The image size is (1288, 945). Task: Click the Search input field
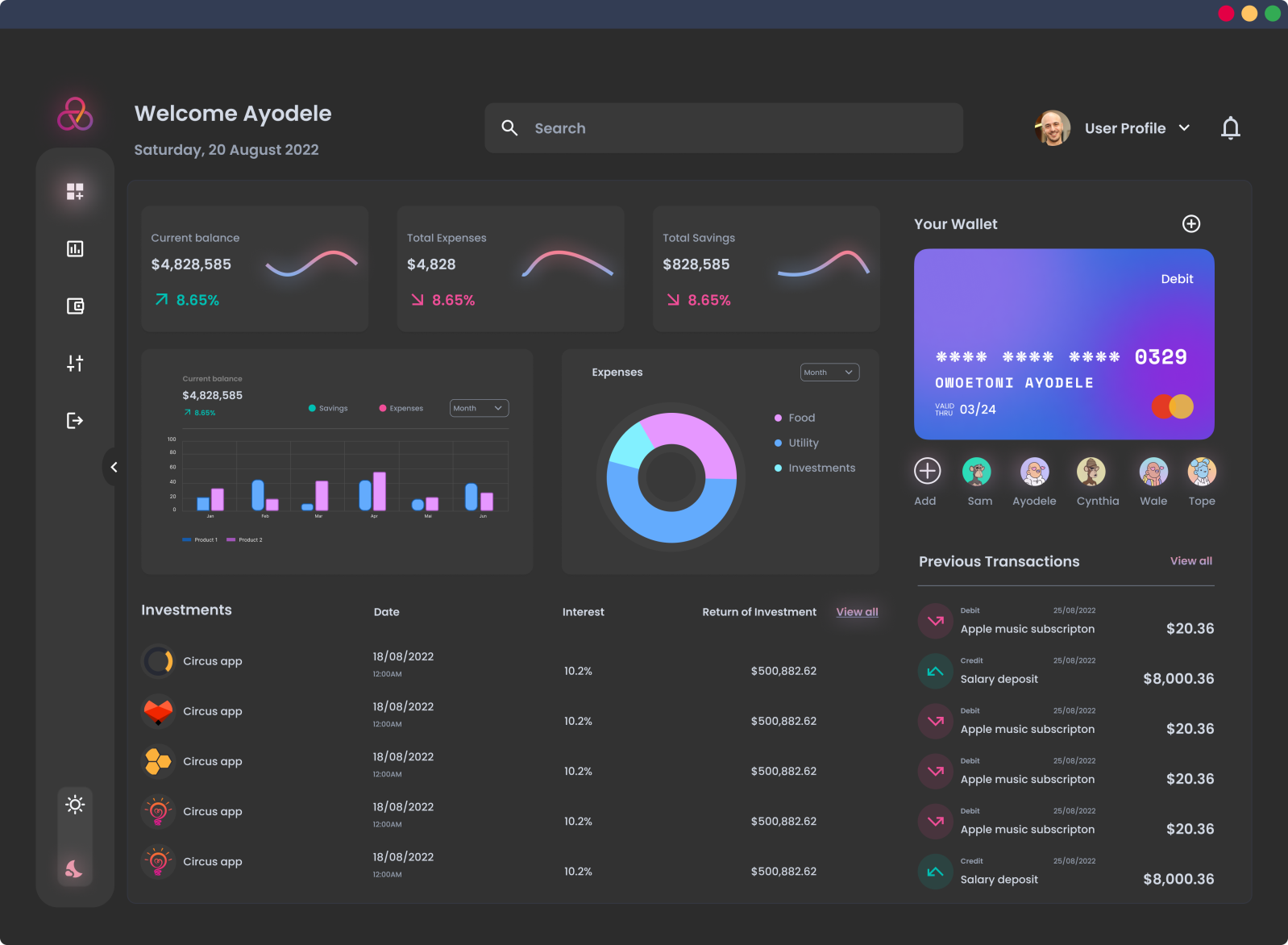[x=724, y=127]
